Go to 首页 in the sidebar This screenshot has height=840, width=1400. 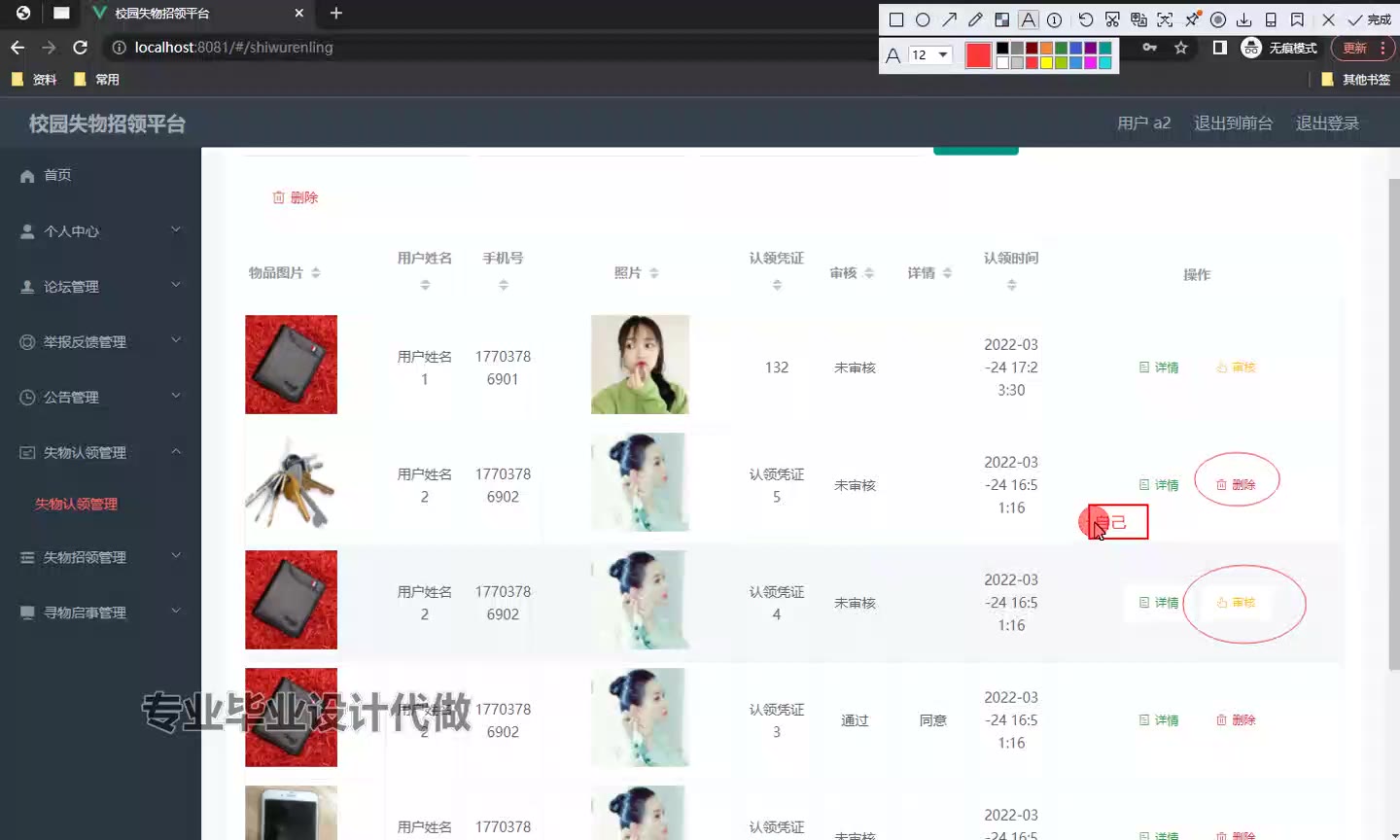[x=100, y=175]
